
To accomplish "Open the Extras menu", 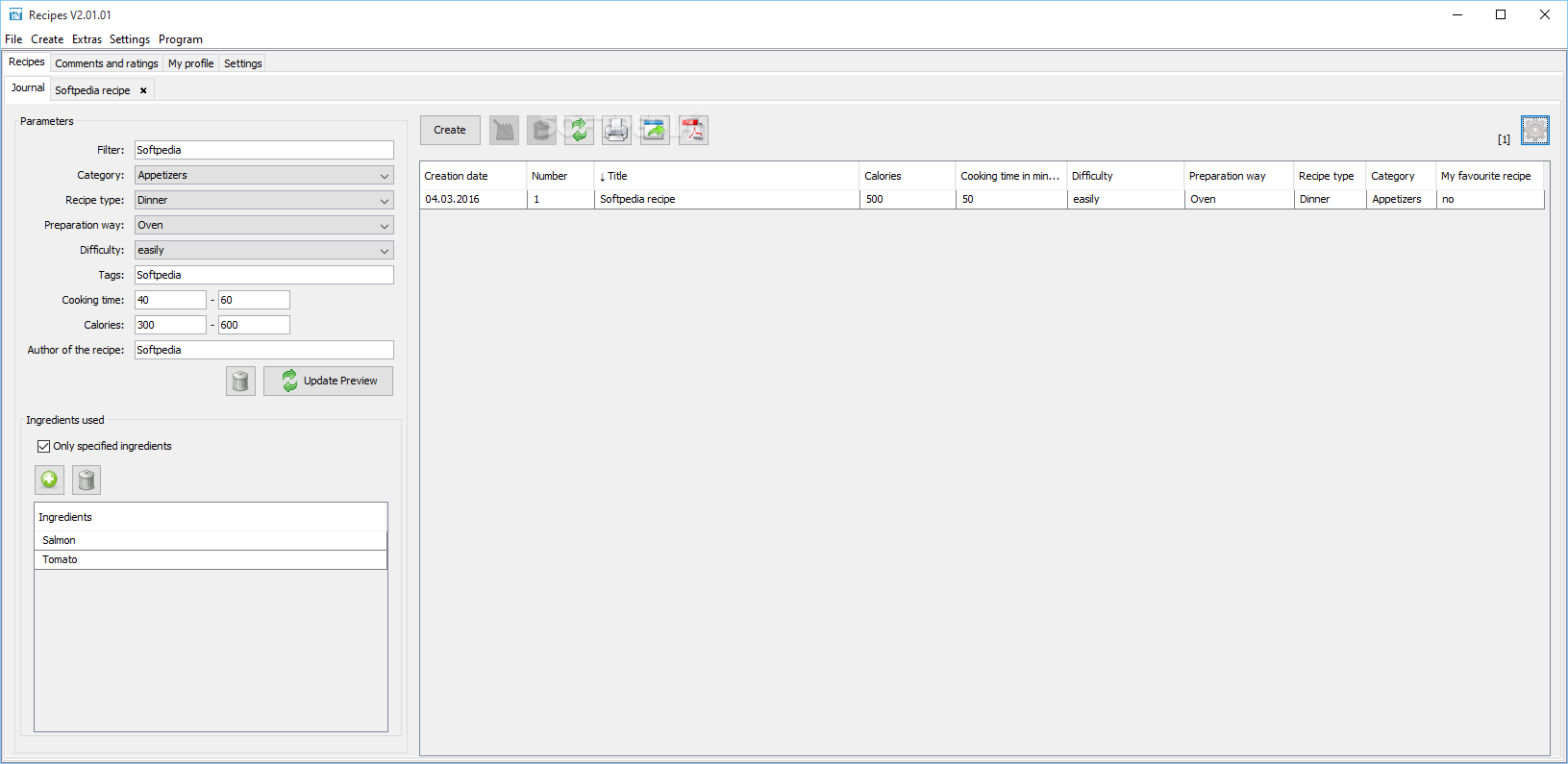I will (x=87, y=39).
